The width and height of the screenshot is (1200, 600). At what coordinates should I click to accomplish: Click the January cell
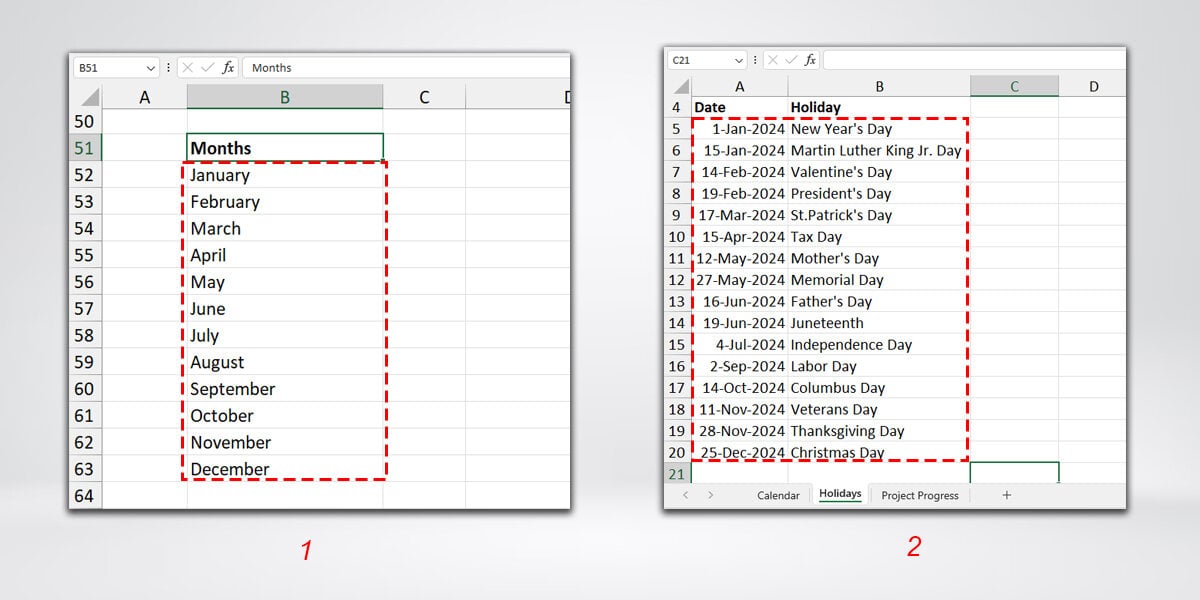tap(285, 175)
